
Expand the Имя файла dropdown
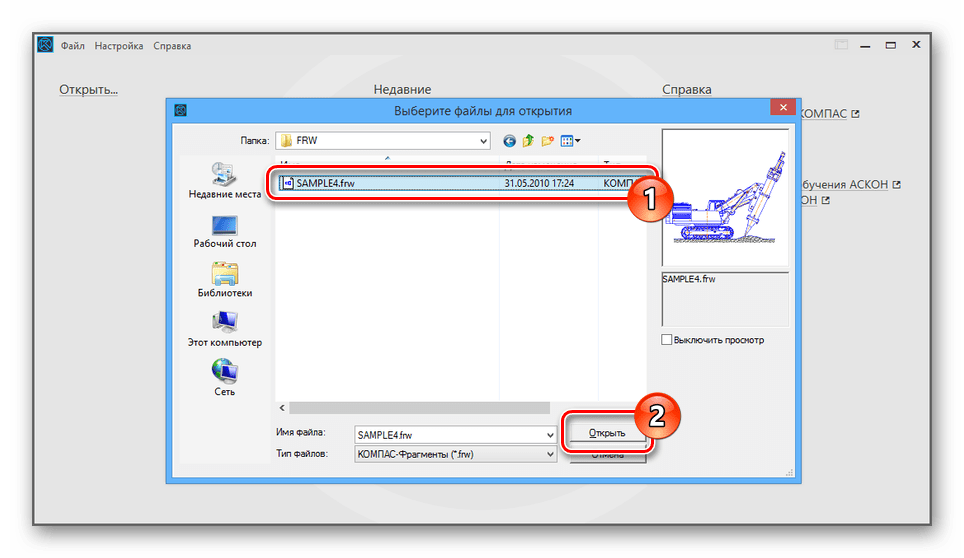click(549, 435)
